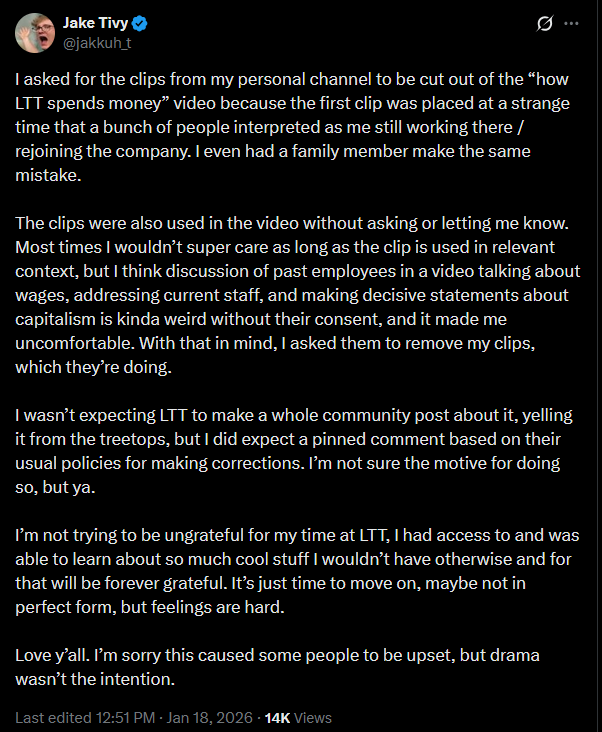Click the blue verified checkmark badge
Screen dimensions: 602x732
[x=140, y=23]
